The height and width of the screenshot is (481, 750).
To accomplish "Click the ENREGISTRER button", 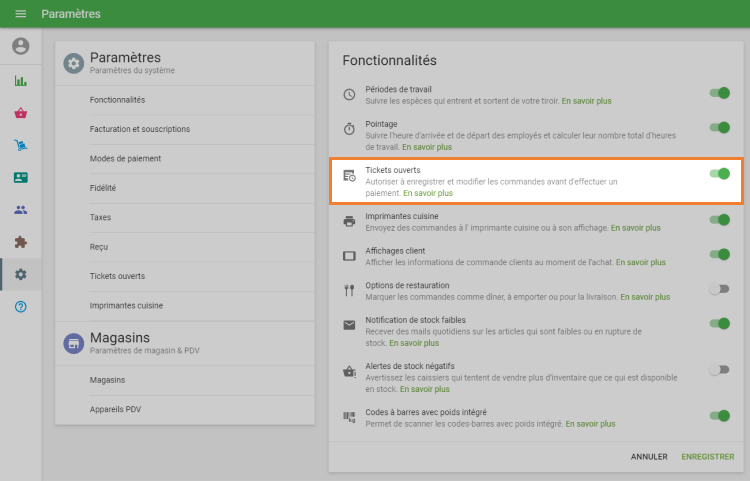I will [707, 457].
